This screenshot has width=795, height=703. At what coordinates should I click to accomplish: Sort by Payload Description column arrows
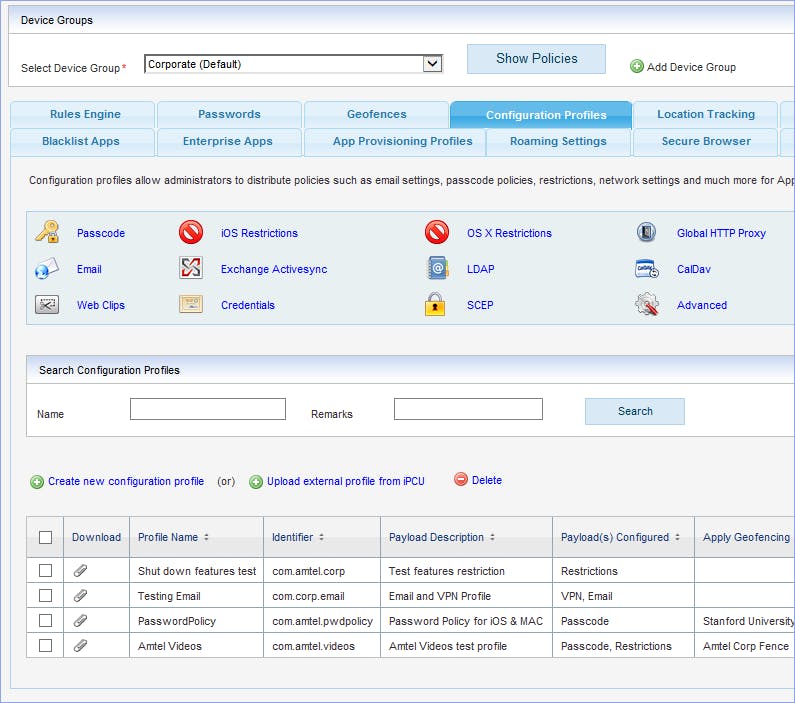pyautogui.click(x=491, y=538)
